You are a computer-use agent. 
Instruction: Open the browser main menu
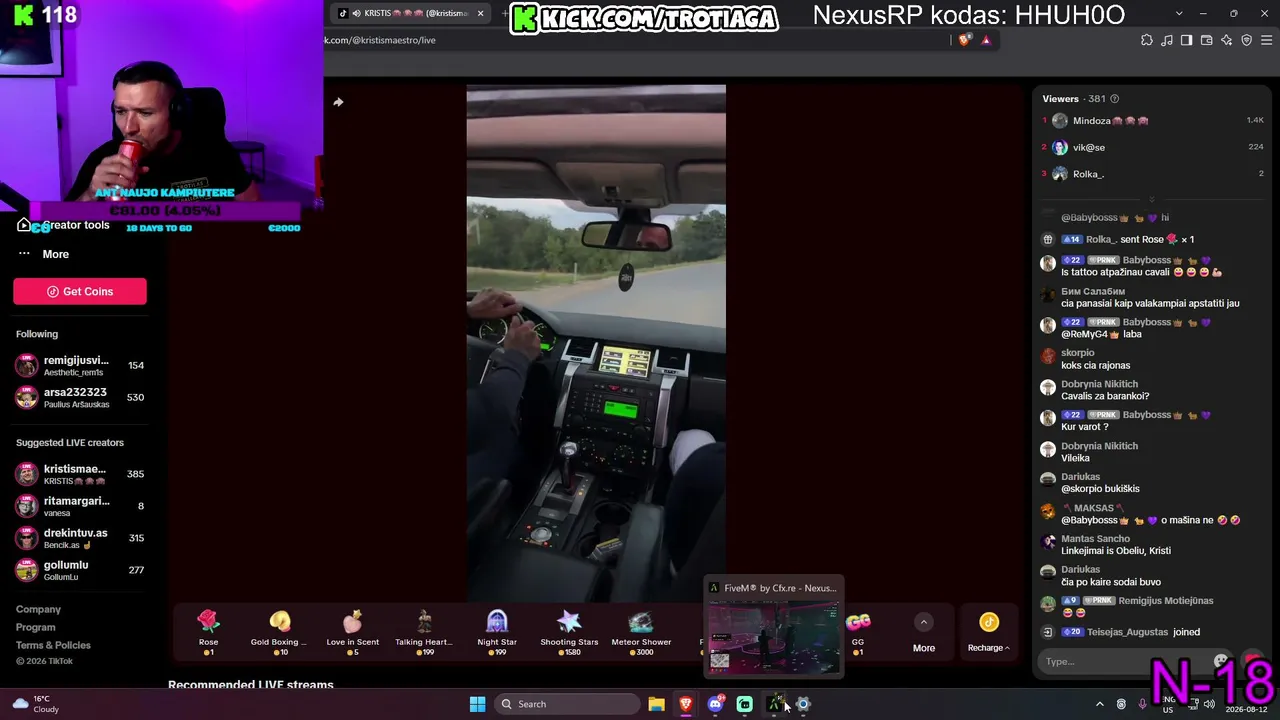1268,40
